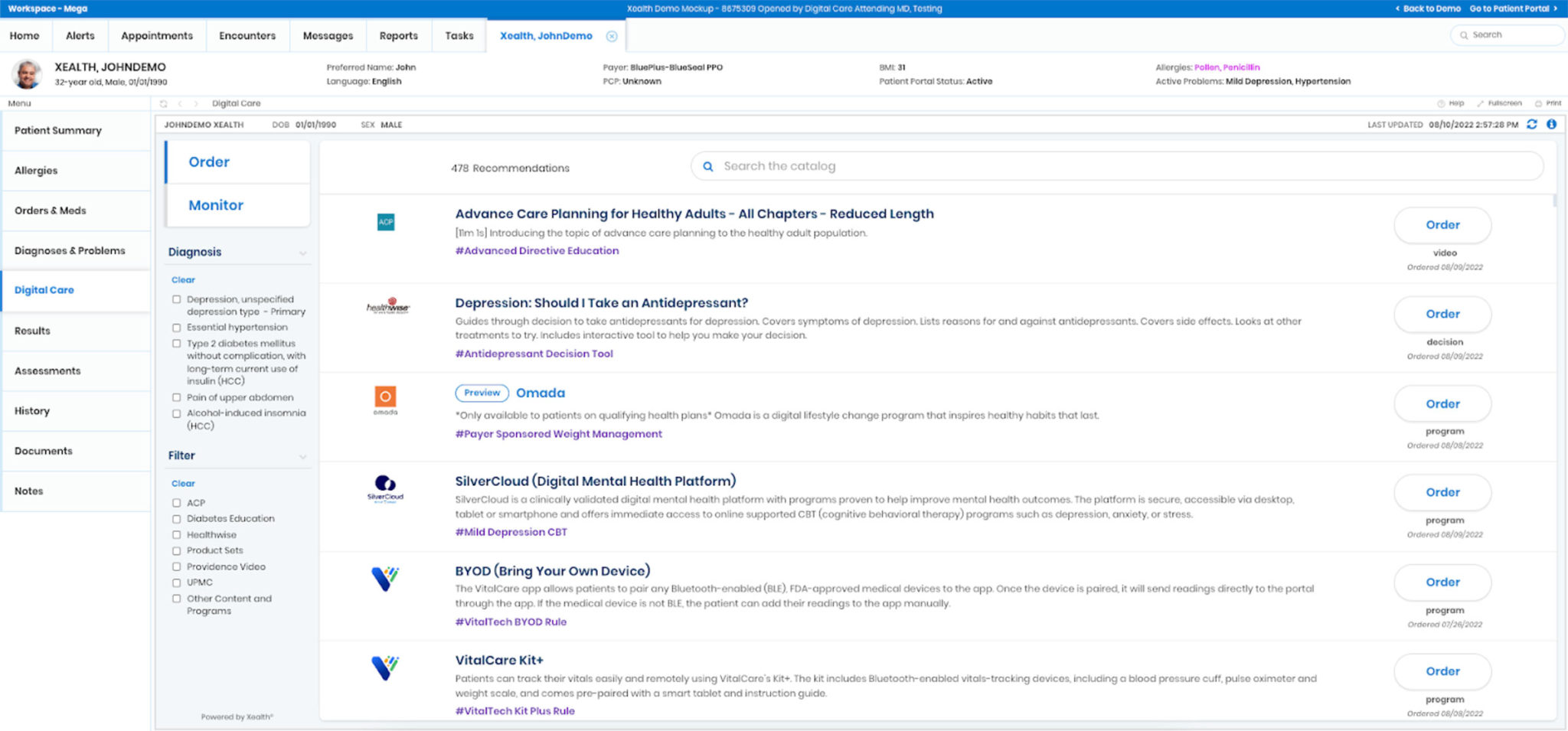Click the forward navigation arrow beside Digital Care
This screenshot has height=731, width=1568.
tap(197, 103)
